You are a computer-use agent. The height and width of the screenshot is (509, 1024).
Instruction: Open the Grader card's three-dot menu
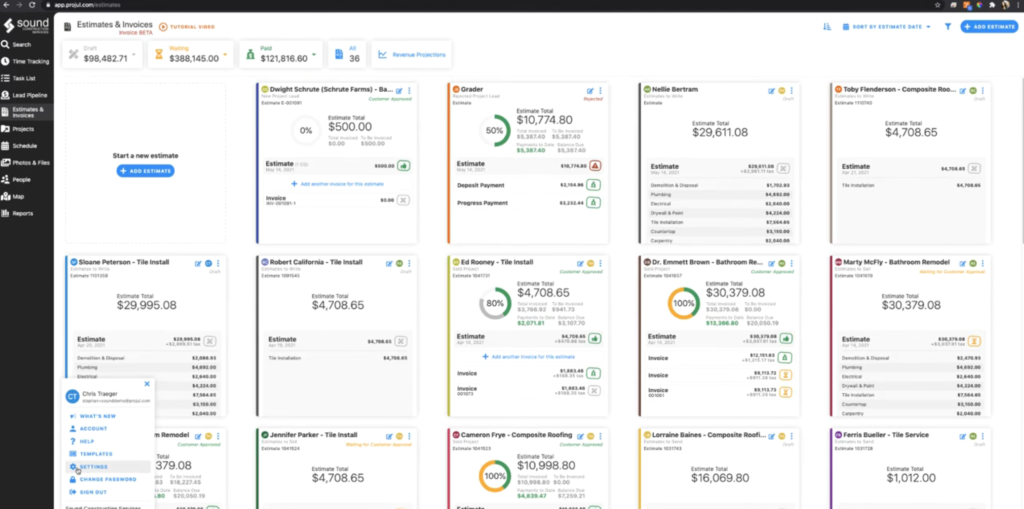click(600, 91)
